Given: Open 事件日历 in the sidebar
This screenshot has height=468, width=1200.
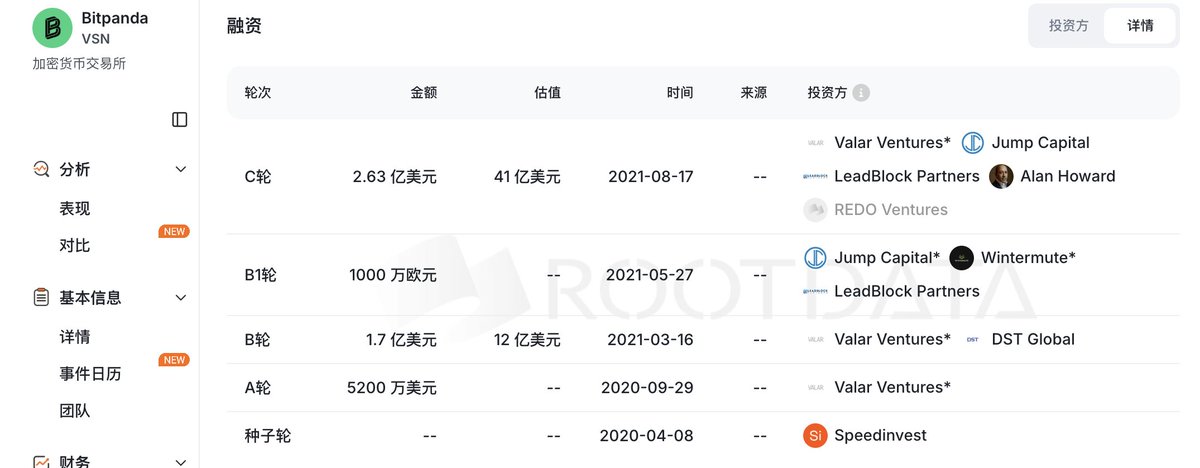Looking at the screenshot, I should 90,374.
